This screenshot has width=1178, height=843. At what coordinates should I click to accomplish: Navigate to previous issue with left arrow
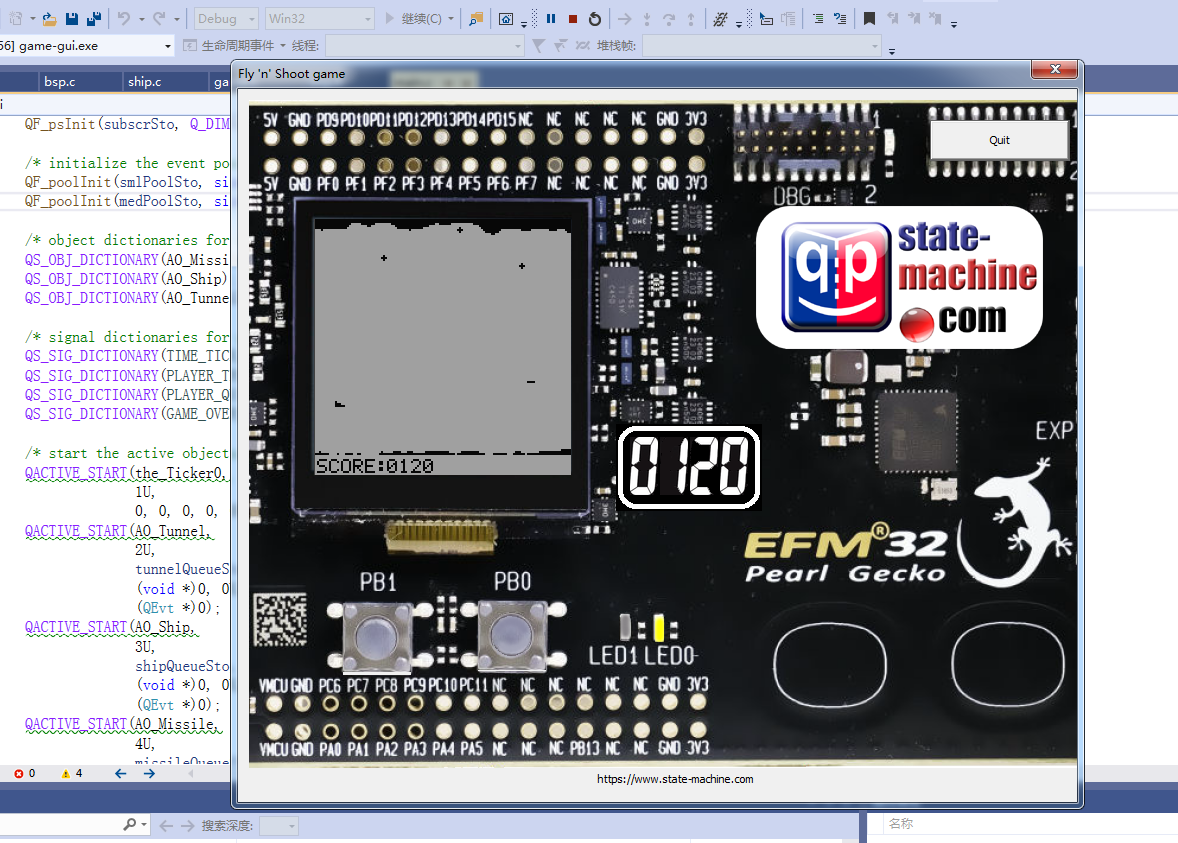[120, 773]
